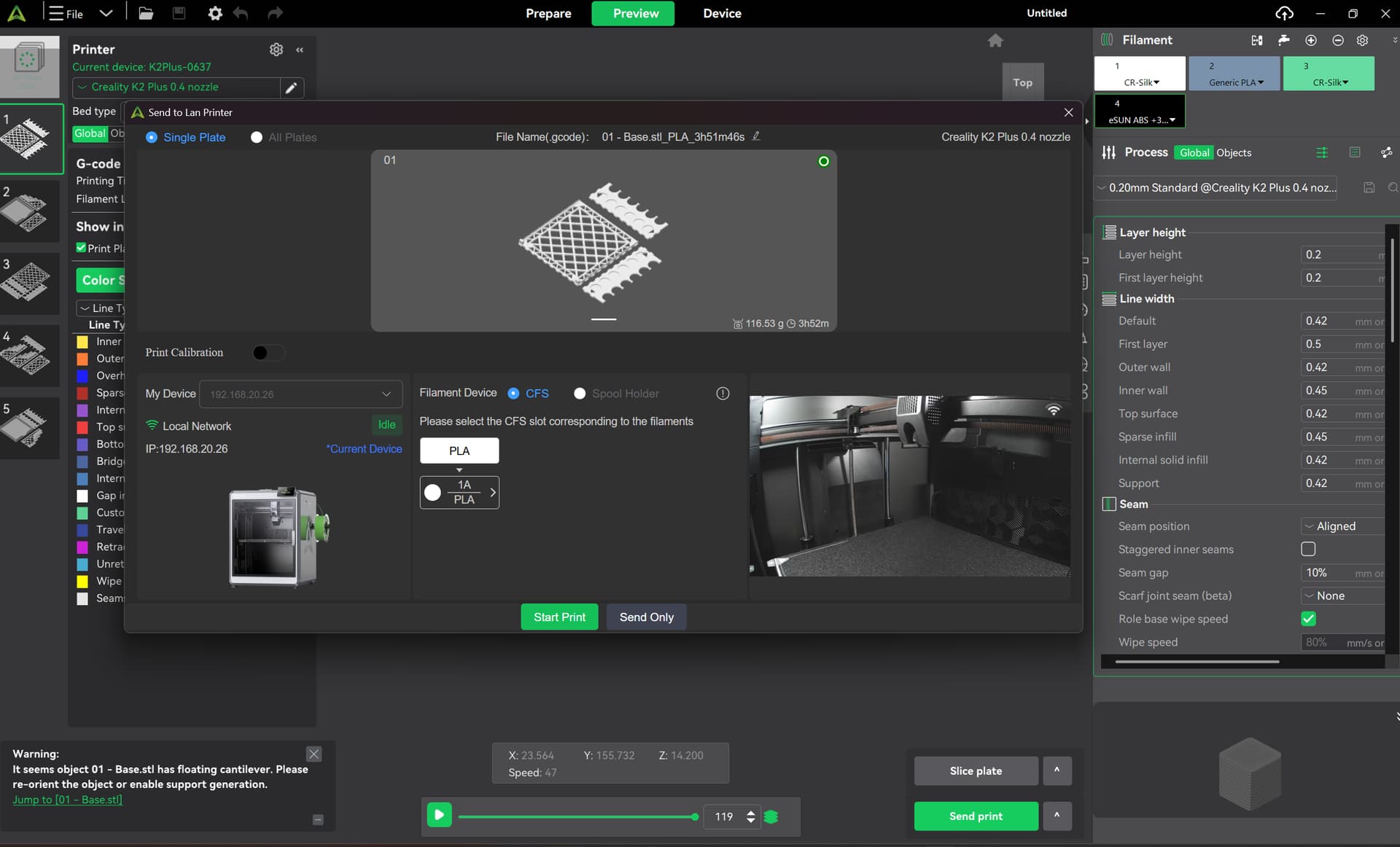Follow the Jump to 01 - Base.stl link

[67, 800]
